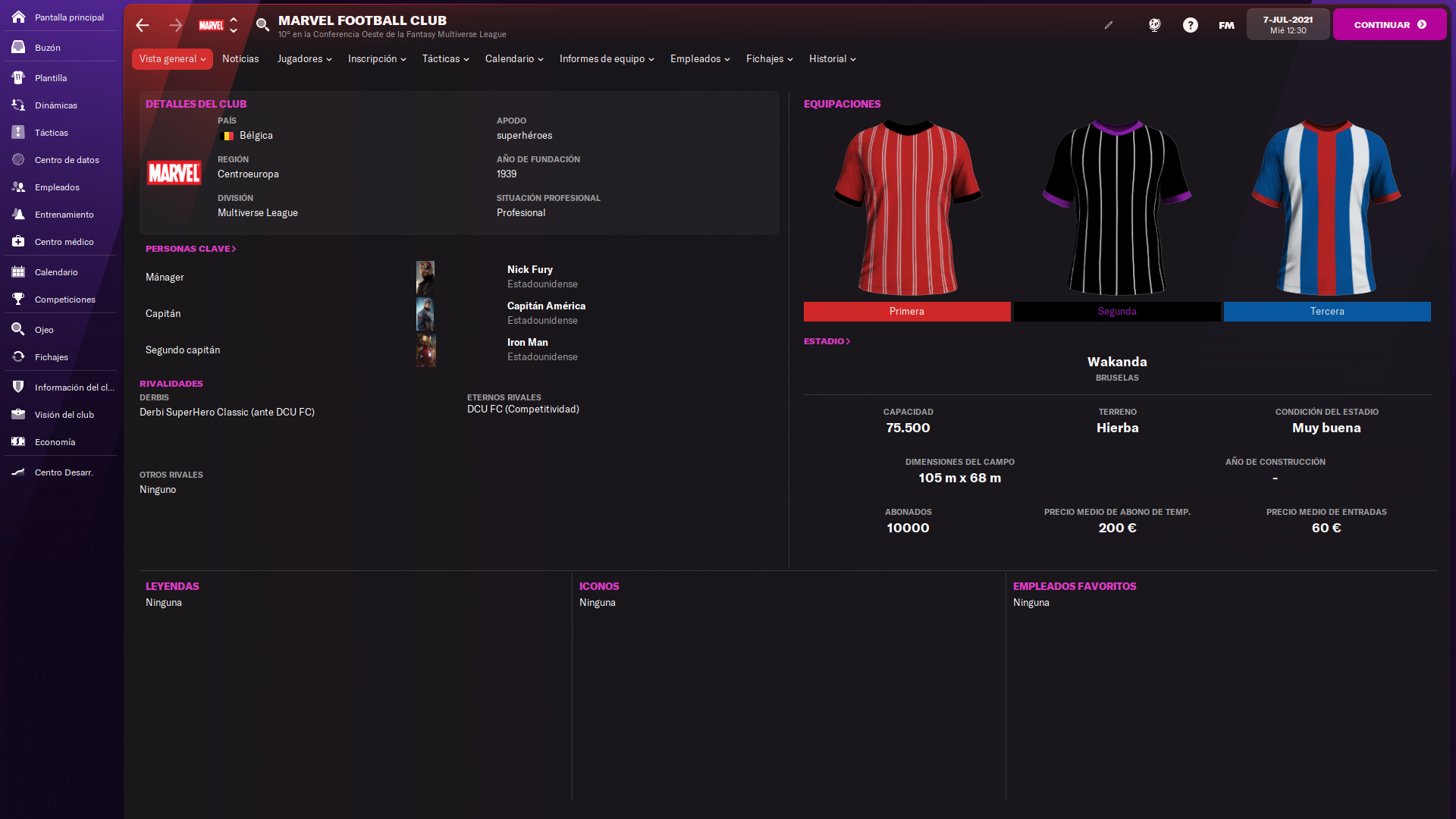Screen dimensions: 1456x819
Task: Click Derbi SuperHero Classic text
Action: 227,413
